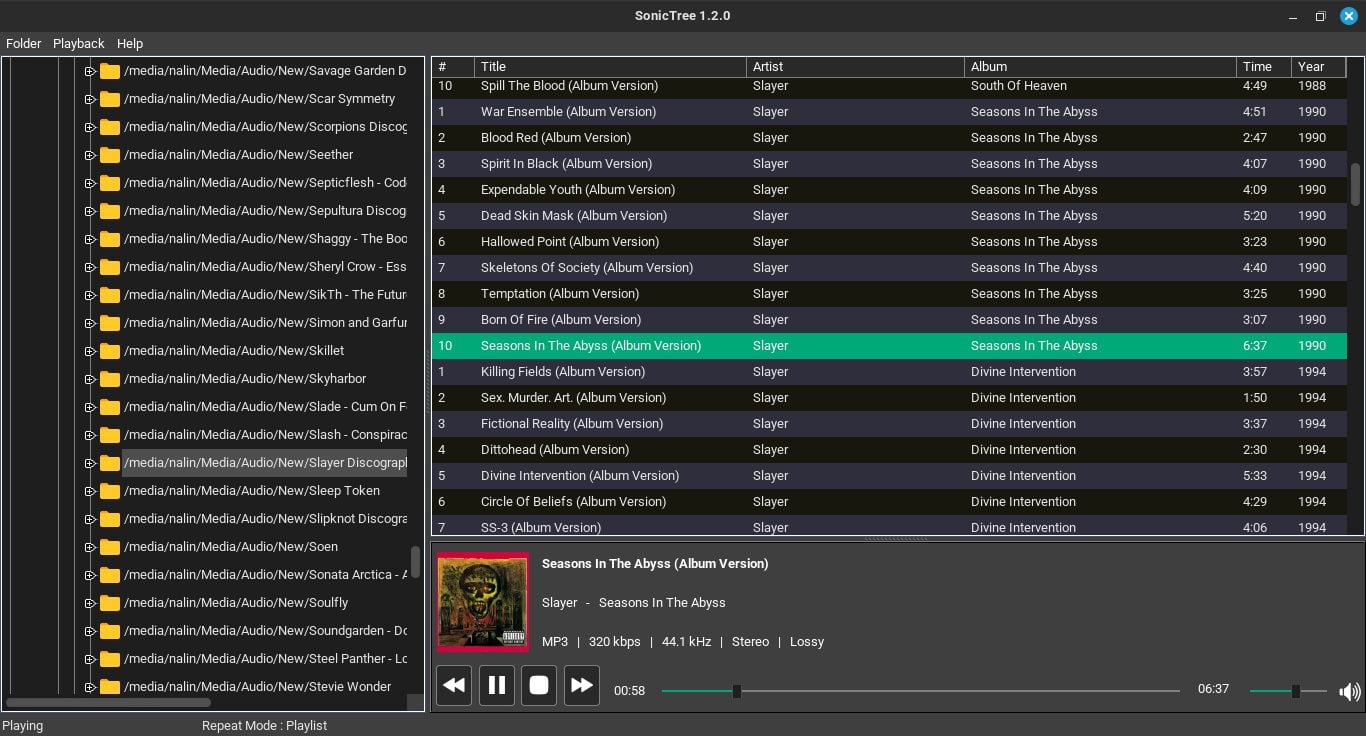
Task: Sort playlist by Title column header
Action: [610, 67]
